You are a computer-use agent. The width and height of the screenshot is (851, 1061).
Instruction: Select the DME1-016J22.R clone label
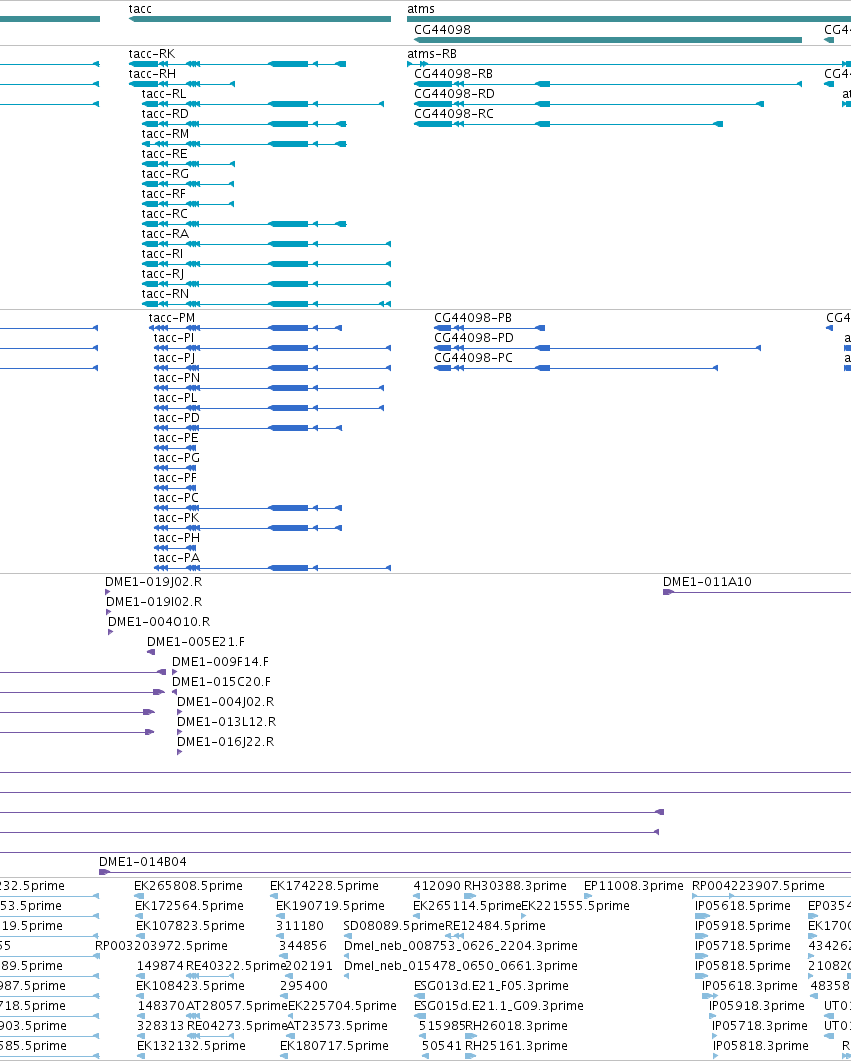(225, 742)
